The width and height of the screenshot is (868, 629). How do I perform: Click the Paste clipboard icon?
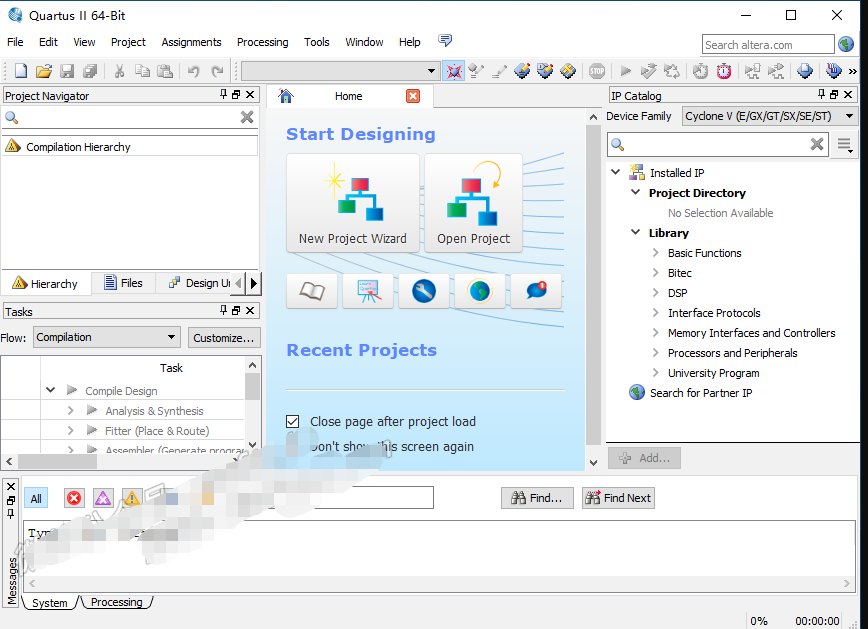165,71
